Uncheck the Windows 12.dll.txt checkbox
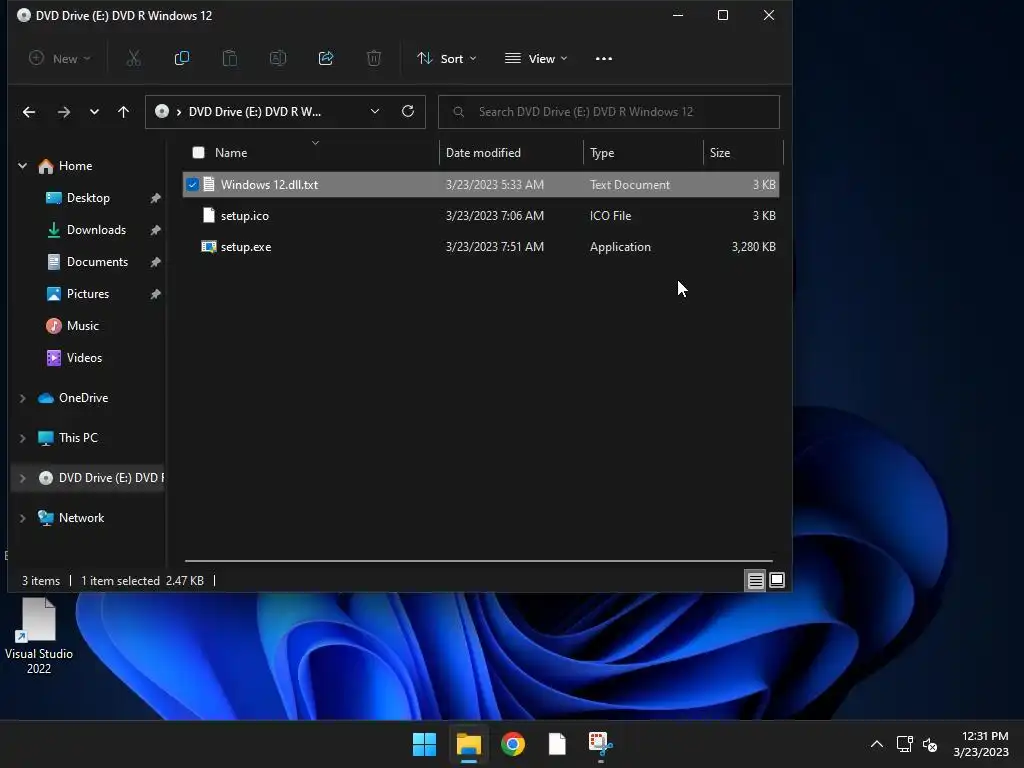This screenshot has width=1024, height=768. (192, 185)
